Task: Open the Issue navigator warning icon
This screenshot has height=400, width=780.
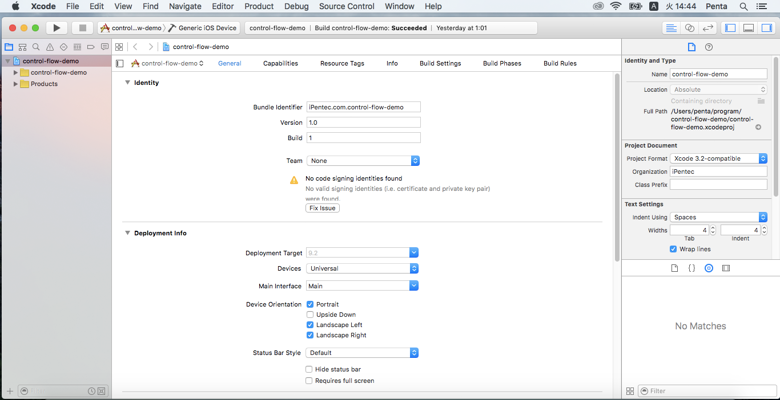Action: click(x=50, y=47)
